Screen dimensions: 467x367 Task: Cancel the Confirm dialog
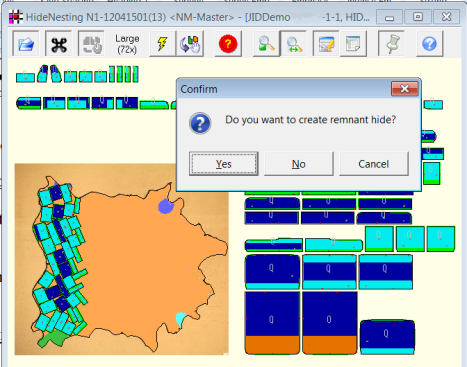[374, 164]
